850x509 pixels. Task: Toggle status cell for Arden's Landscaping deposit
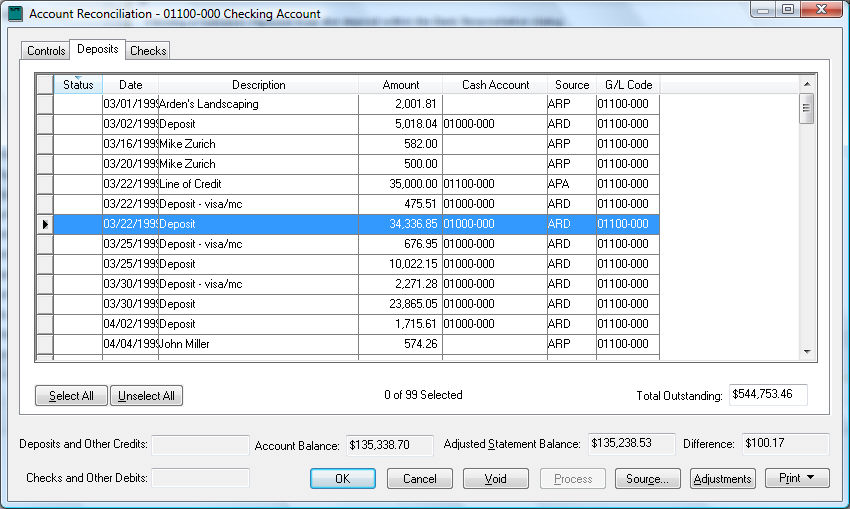[78, 104]
